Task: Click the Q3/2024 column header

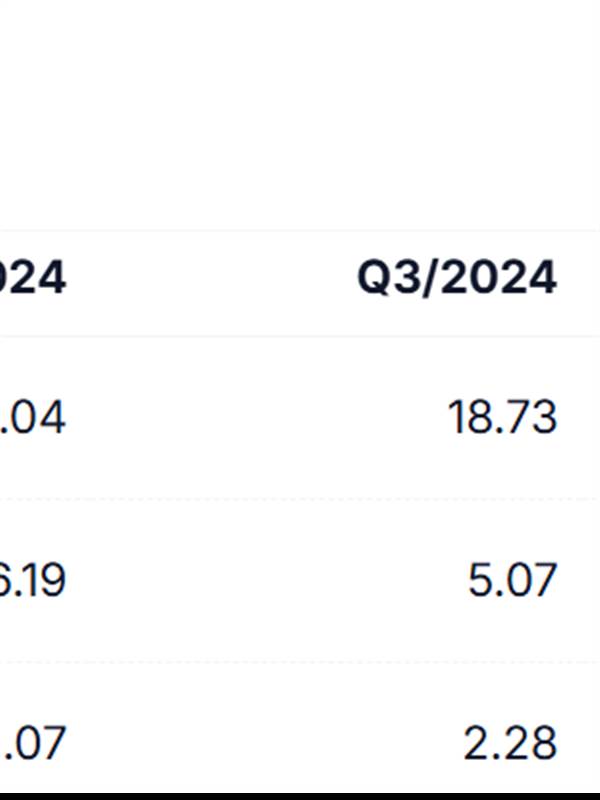Action: pos(456,278)
